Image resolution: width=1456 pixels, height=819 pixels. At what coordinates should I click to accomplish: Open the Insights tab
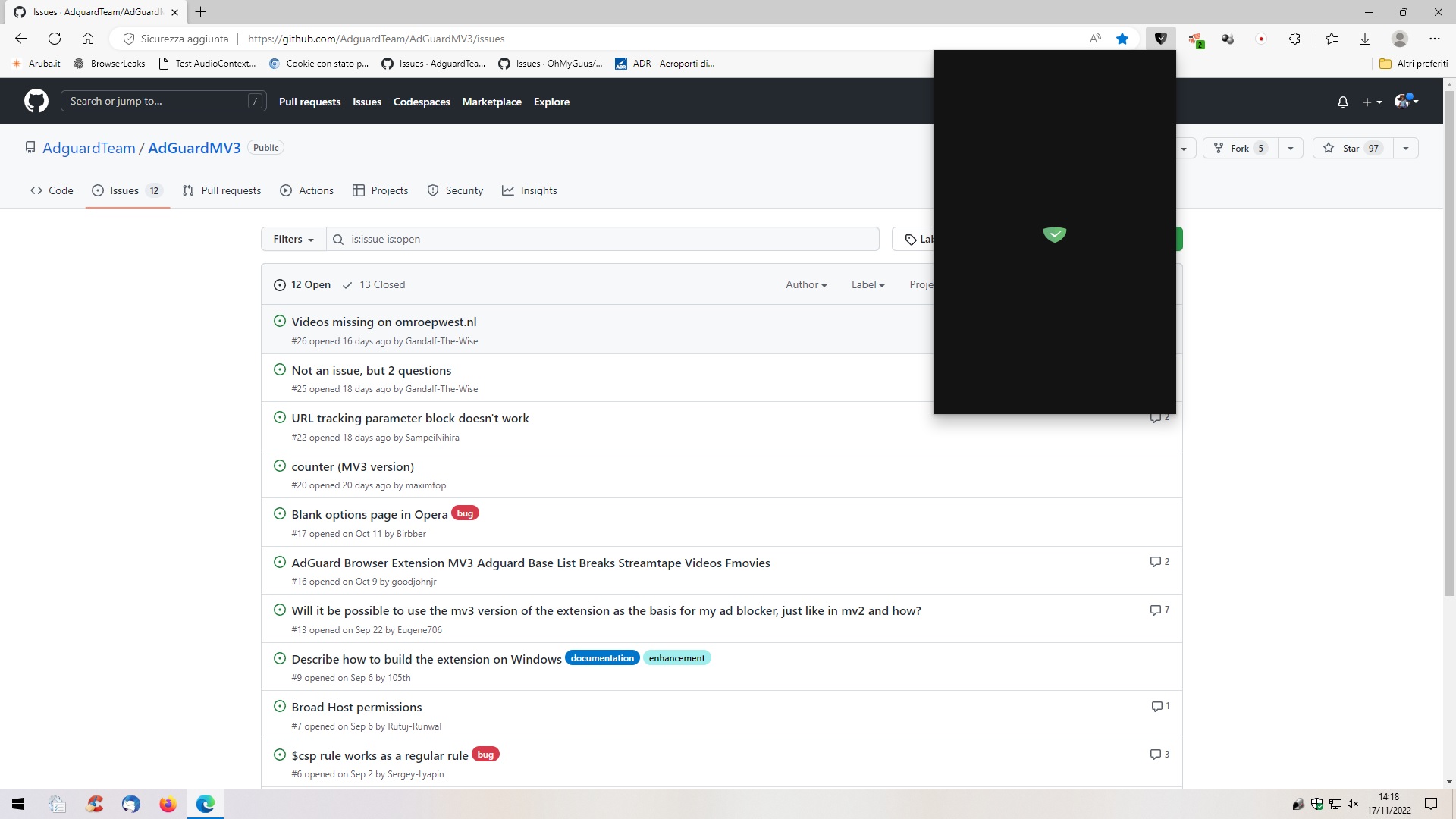click(529, 190)
